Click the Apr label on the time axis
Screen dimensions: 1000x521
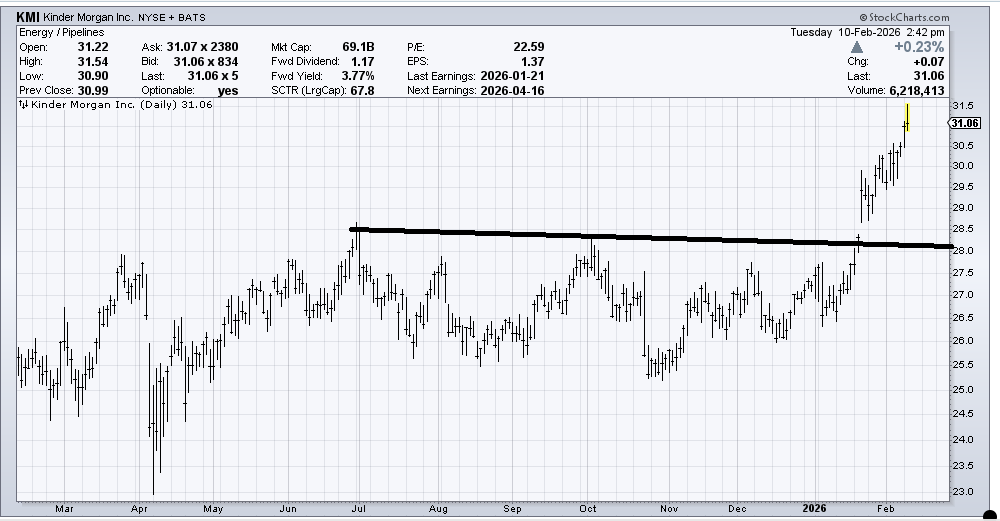click(138, 508)
